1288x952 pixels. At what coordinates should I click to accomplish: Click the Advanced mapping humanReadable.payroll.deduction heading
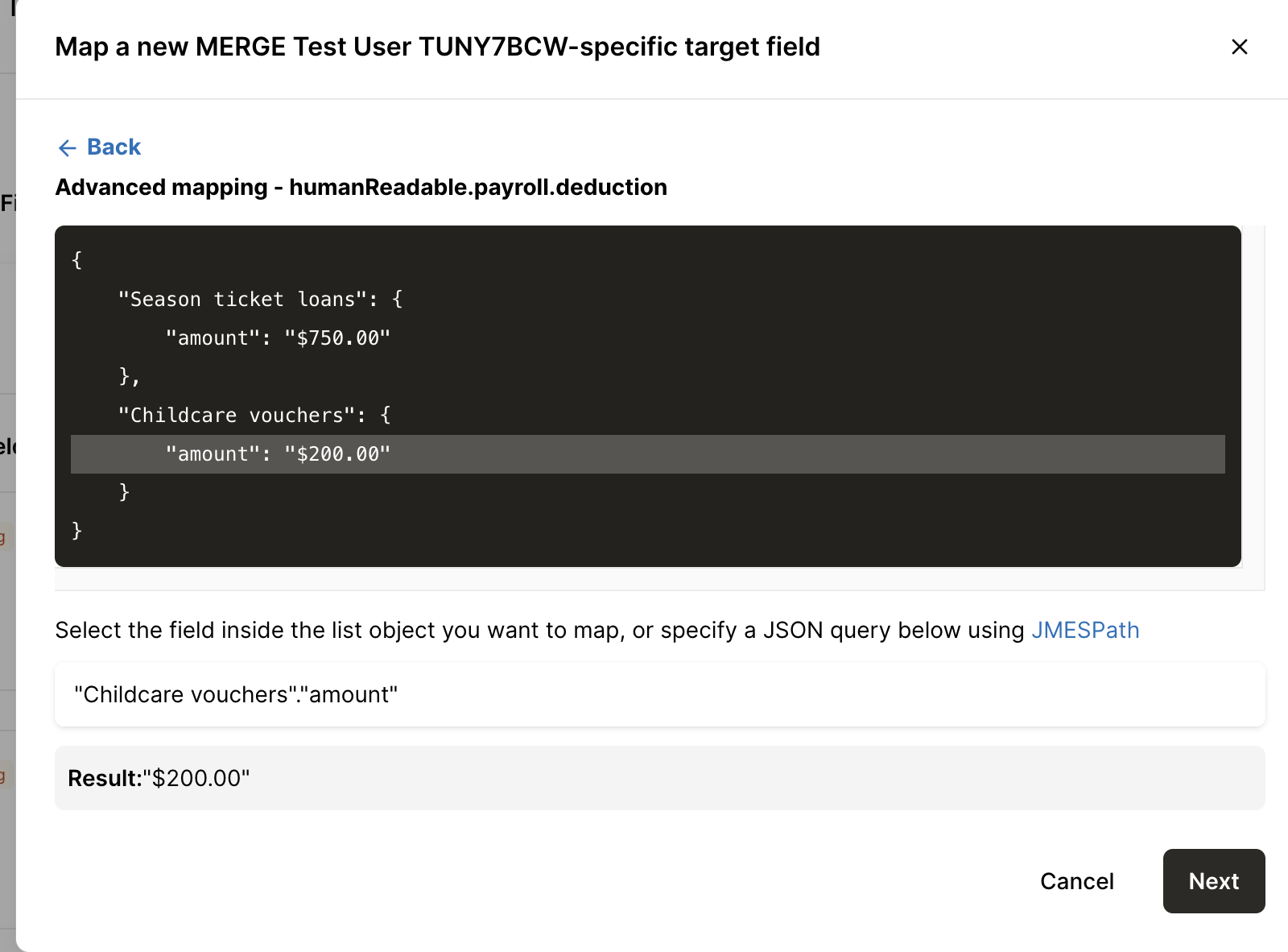(x=361, y=187)
